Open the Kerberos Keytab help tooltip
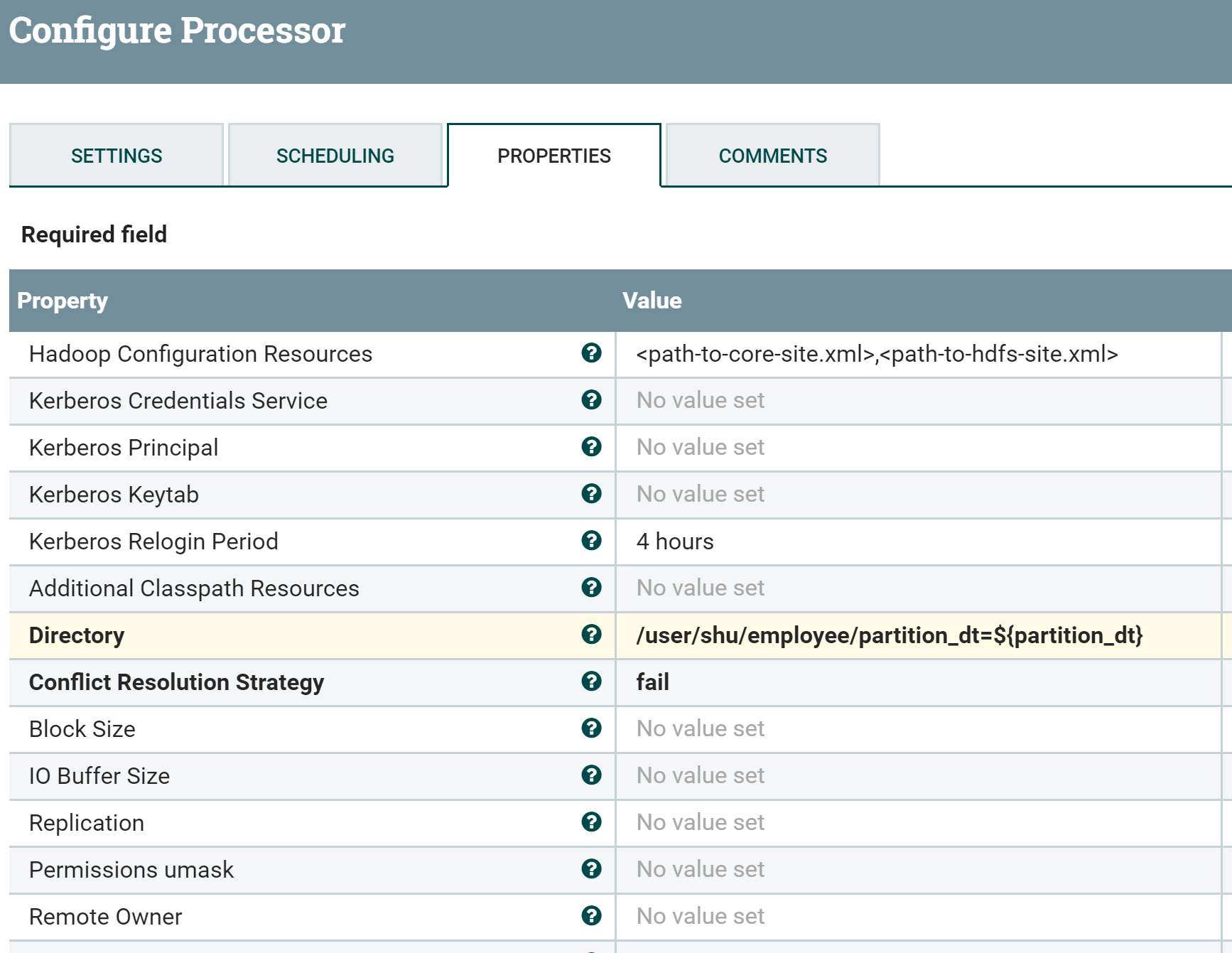This screenshot has width=1232, height=953. pyautogui.click(x=591, y=494)
